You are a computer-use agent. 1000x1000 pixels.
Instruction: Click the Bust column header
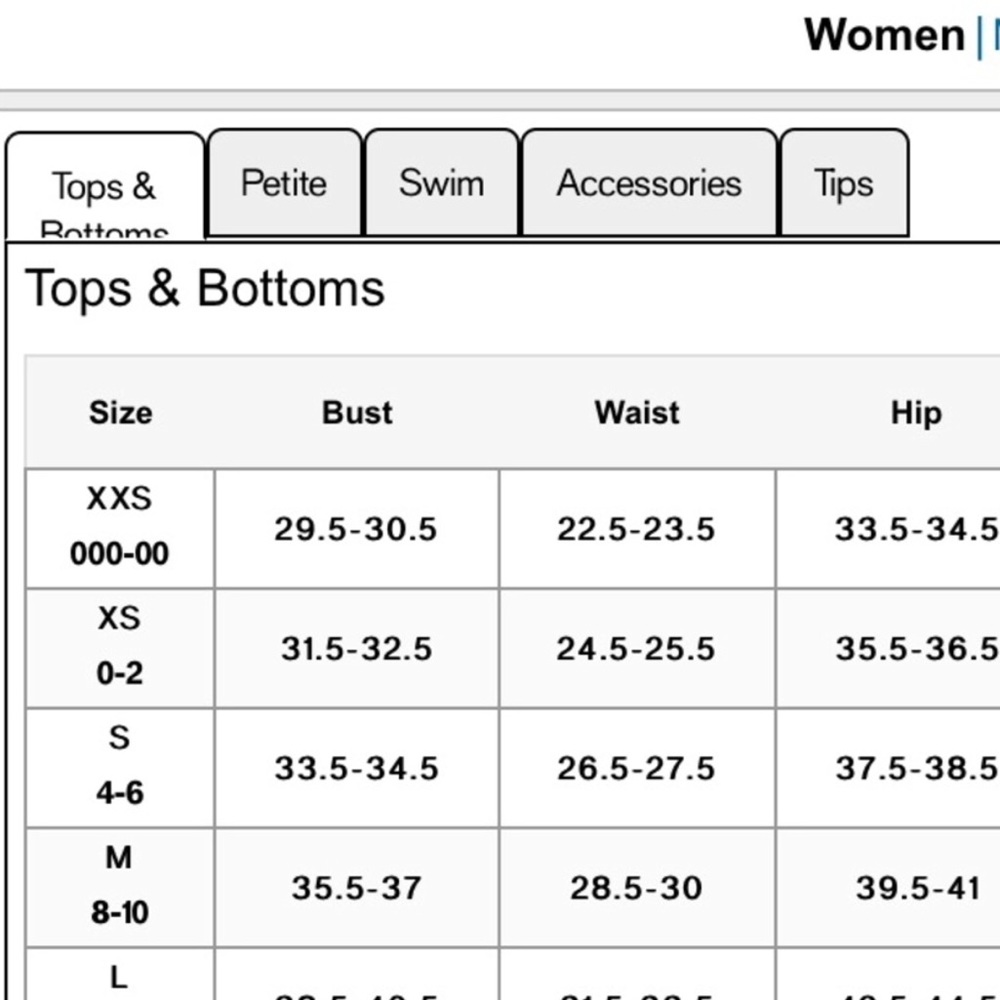point(357,412)
